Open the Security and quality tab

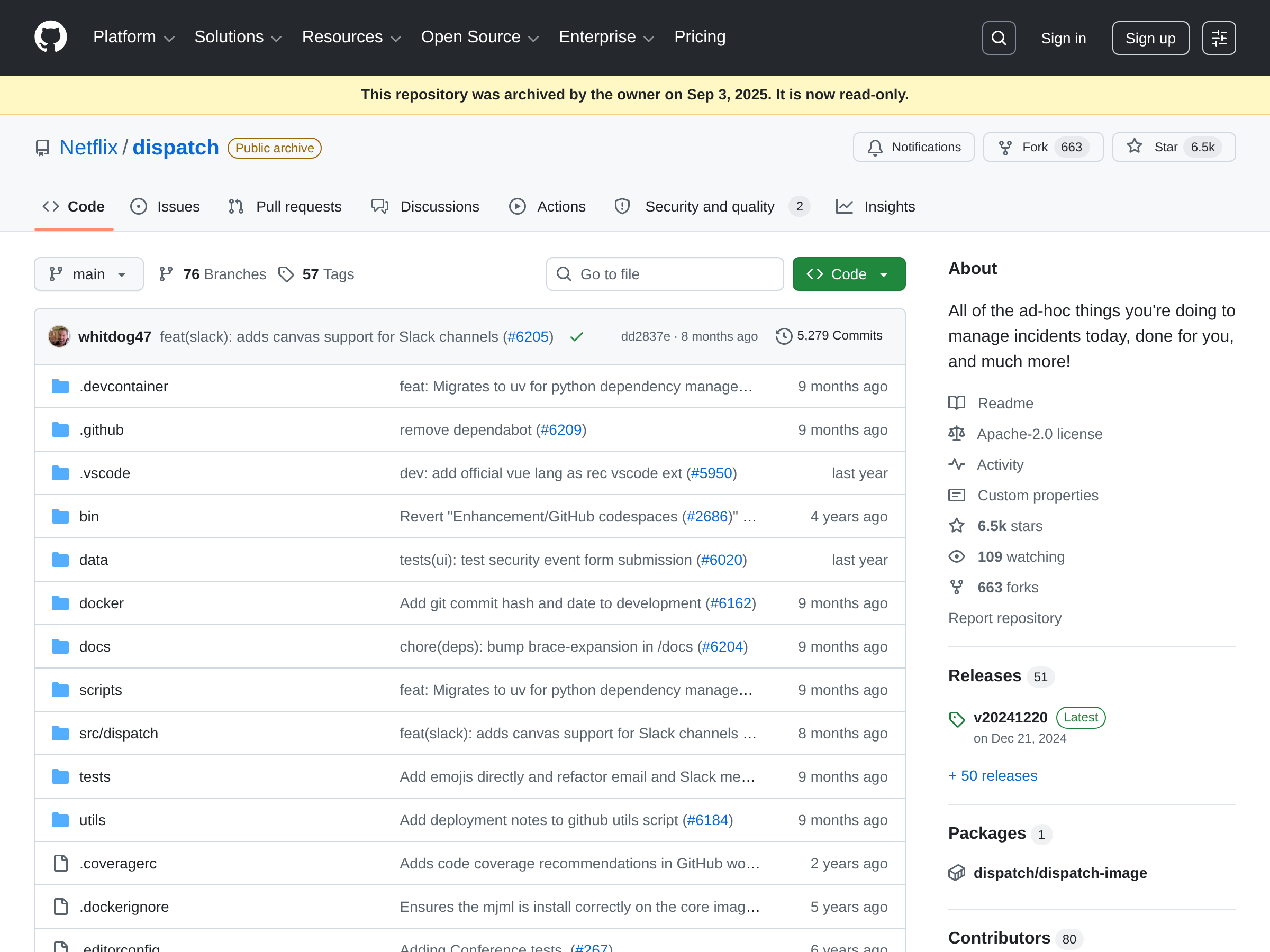coord(712,207)
